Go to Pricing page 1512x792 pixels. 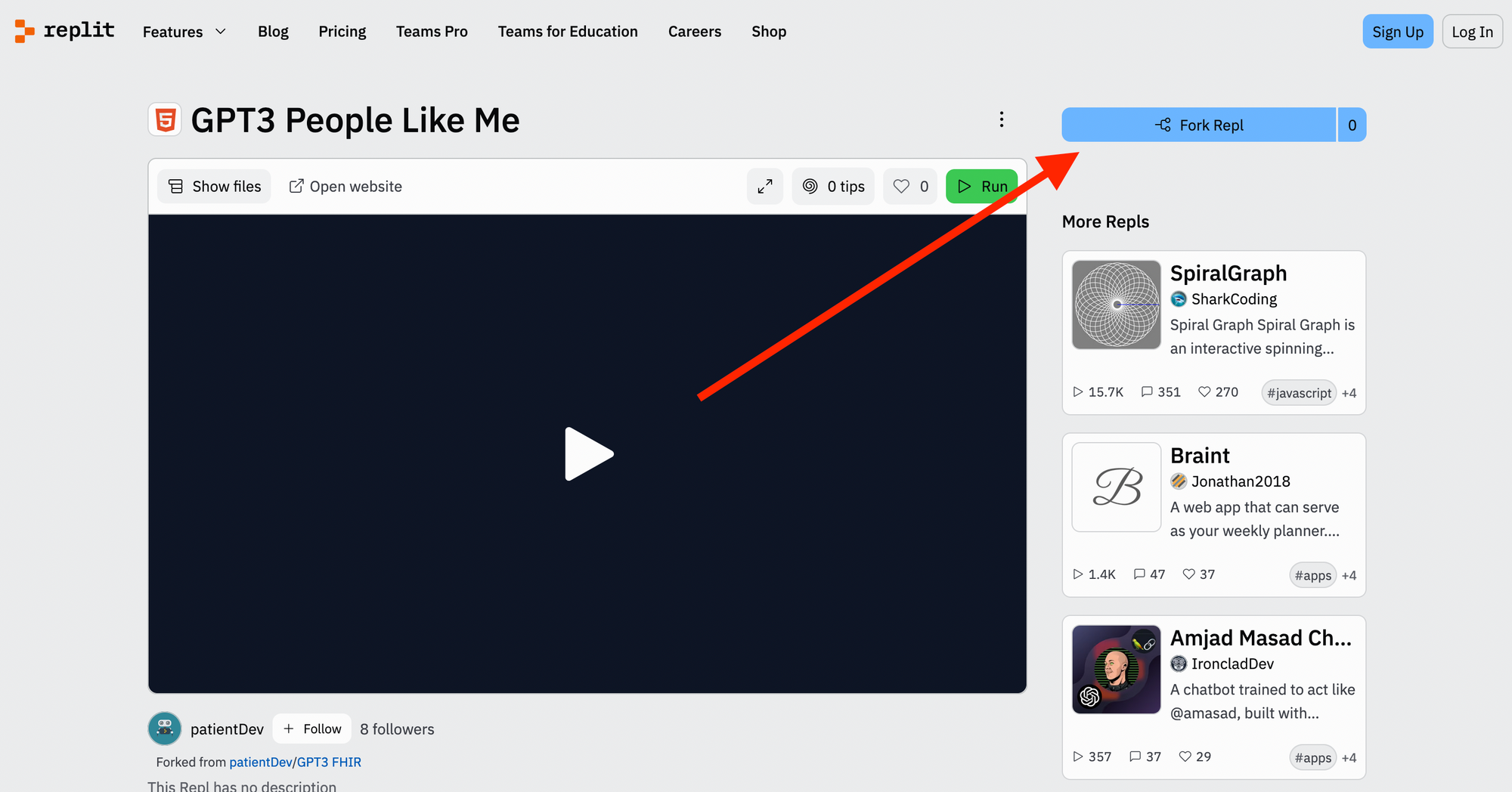point(342,32)
